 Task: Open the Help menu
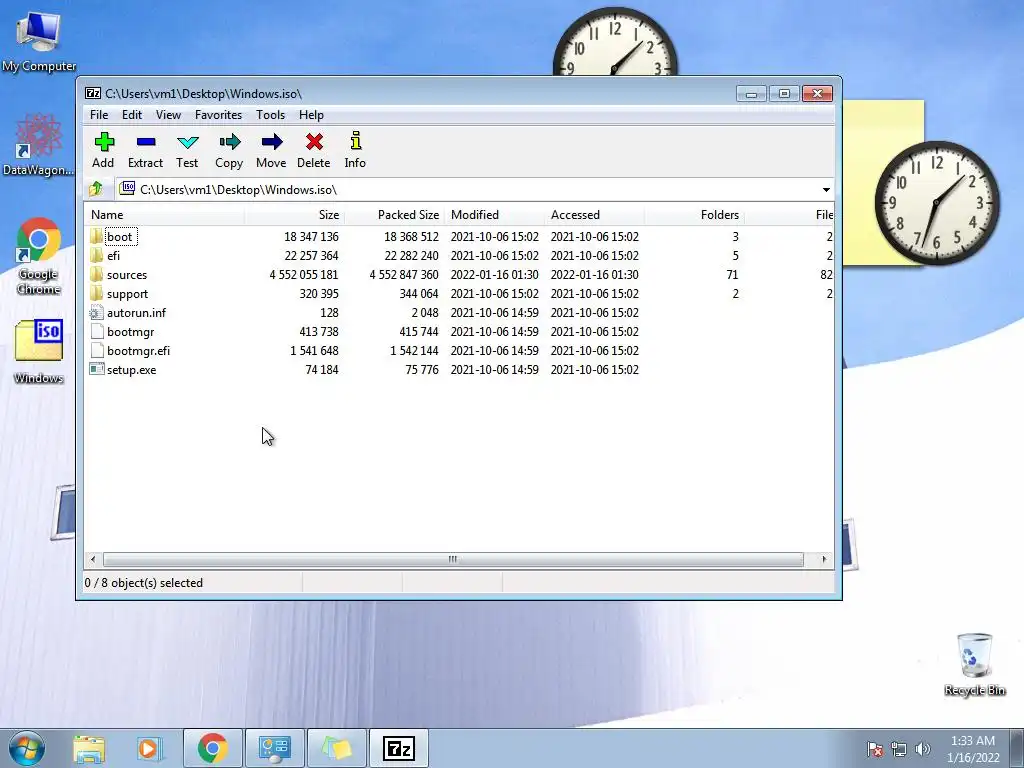pyautogui.click(x=312, y=114)
